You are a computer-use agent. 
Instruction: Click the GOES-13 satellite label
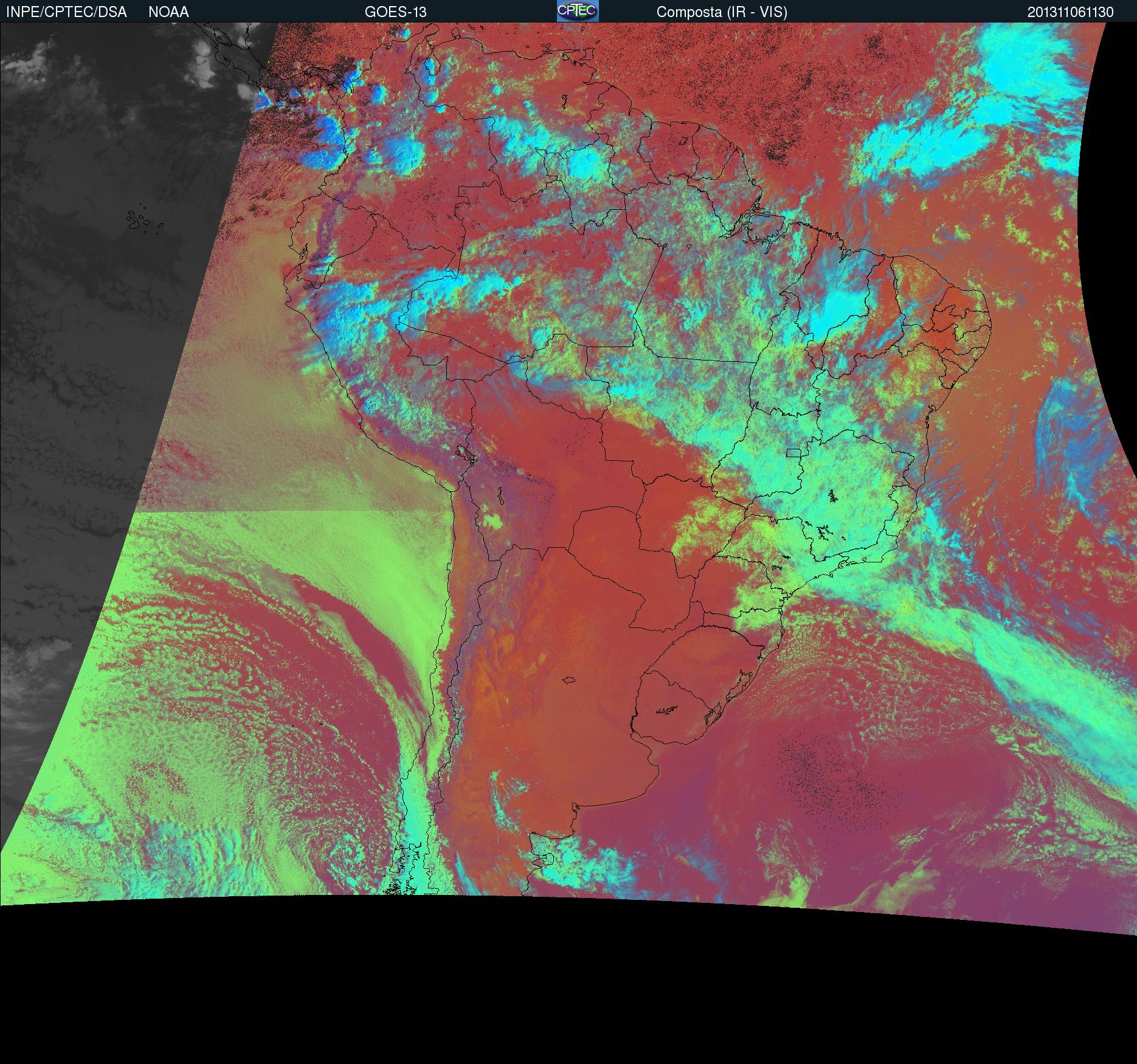[x=396, y=12]
